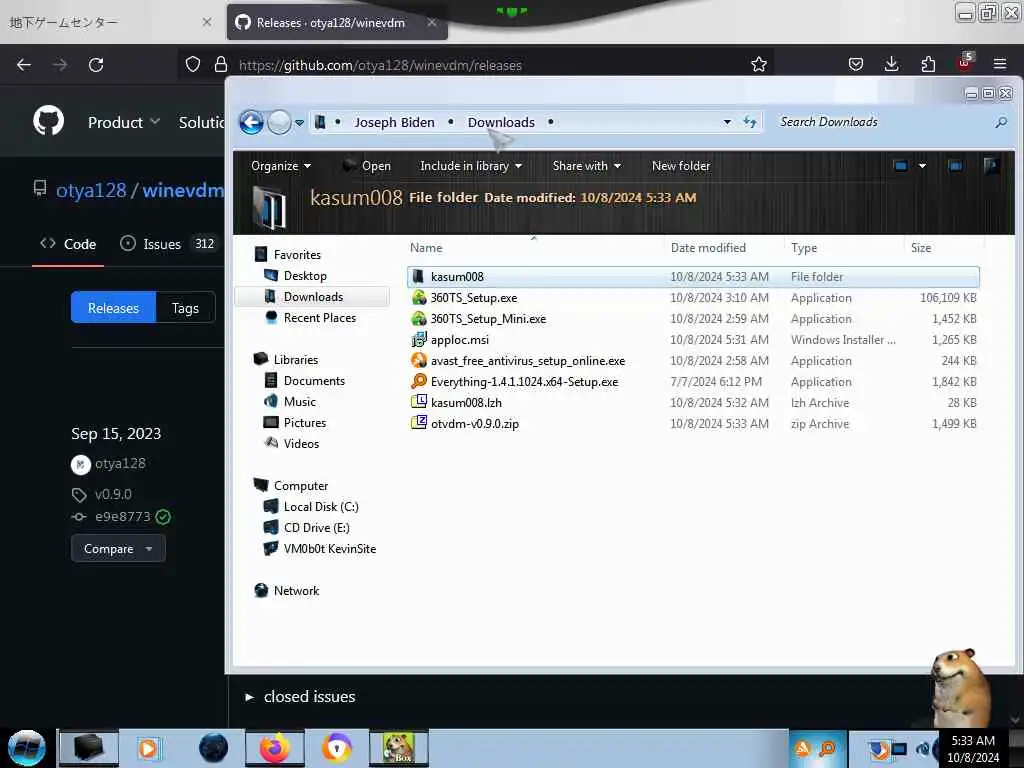This screenshot has width=1024, height=768.
Task: Select the Everything-1.4.1.1024.x64-Setup.exe icon
Action: click(x=419, y=381)
